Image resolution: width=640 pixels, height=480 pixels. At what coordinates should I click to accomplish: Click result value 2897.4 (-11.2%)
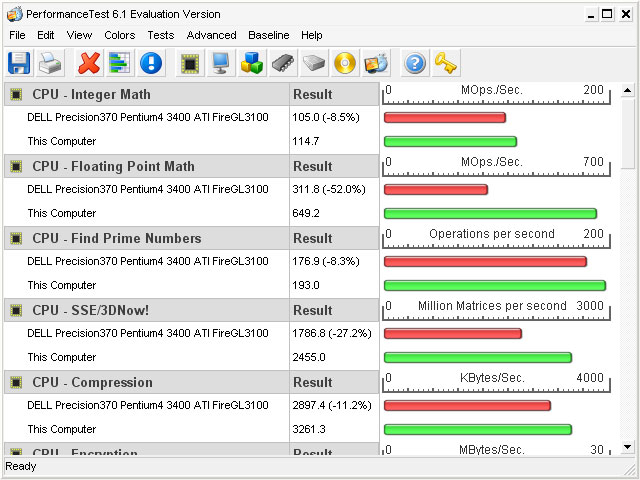[332, 405]
